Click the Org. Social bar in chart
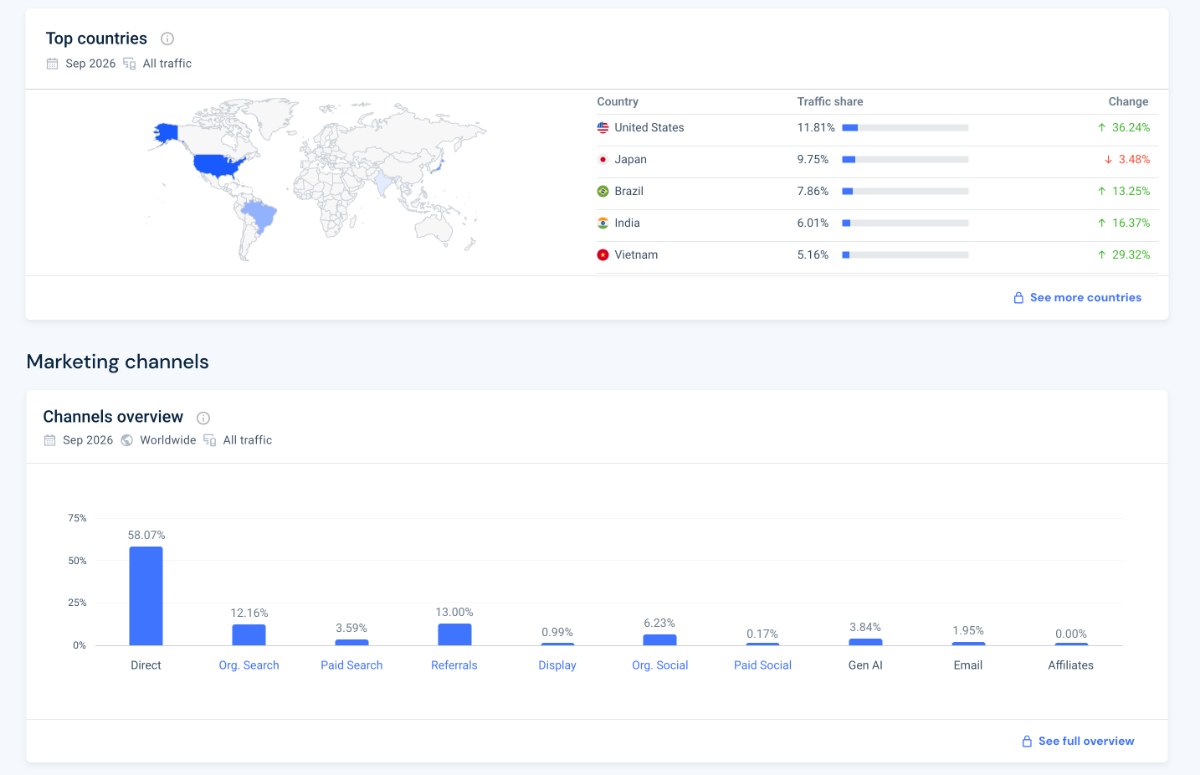The height and width of the screenshot is (775, 1200). coord(660,640)
